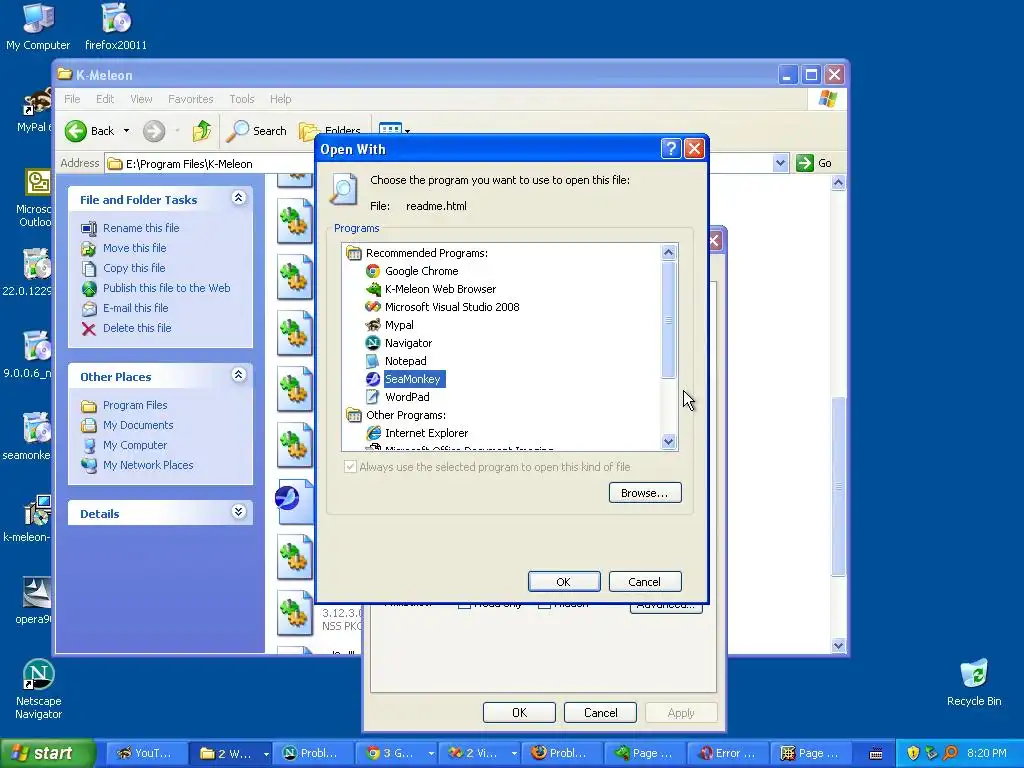Open the View menu
The height and width of the screenshot is (768, 1024).
point(141,99)
